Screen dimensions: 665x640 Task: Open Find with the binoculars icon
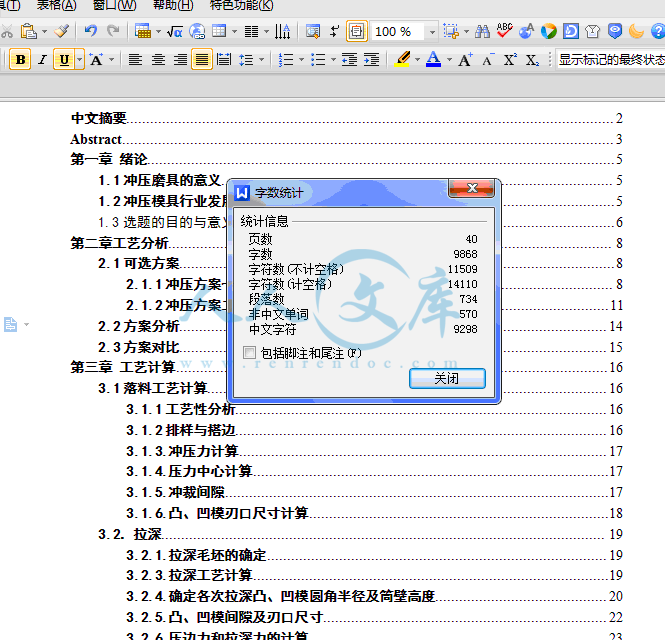(482, 31)
